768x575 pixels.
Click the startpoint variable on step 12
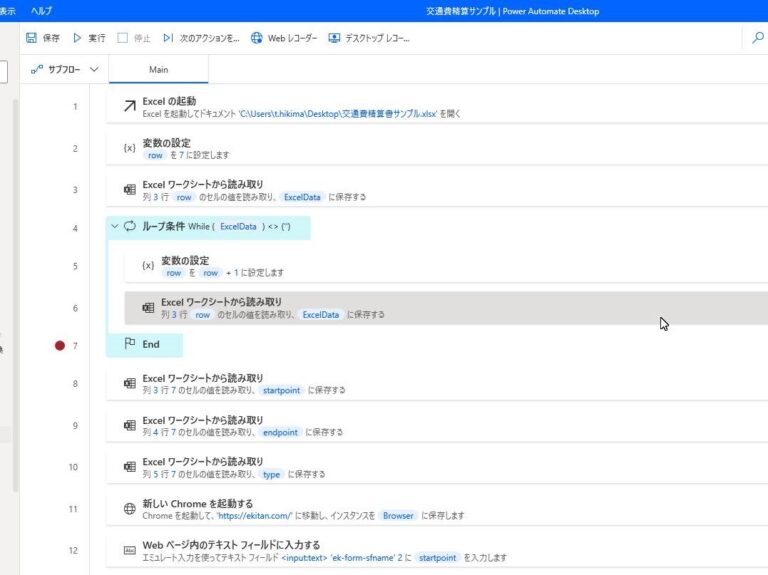(437, 557)
